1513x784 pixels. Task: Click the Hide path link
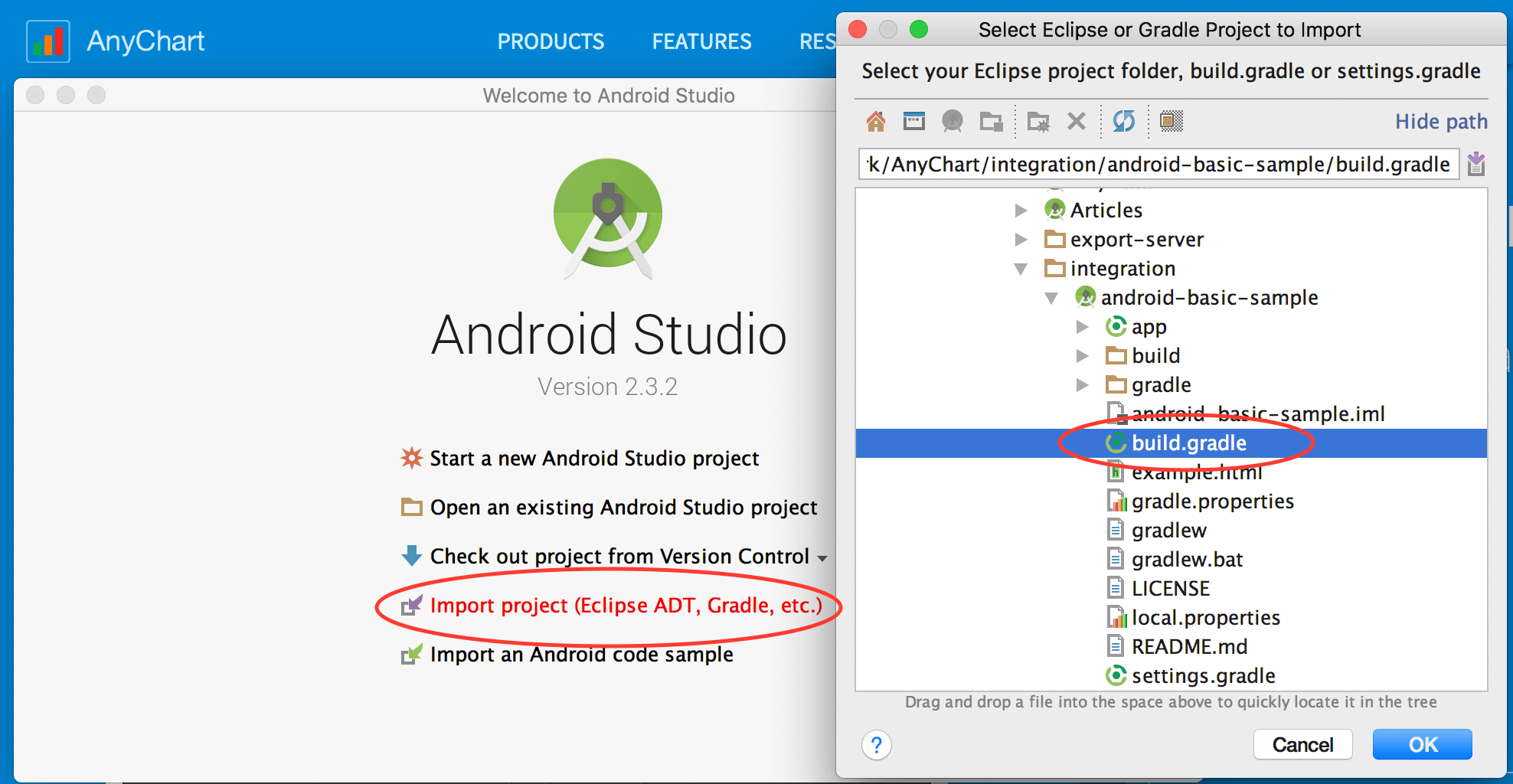coord(1439,121)
